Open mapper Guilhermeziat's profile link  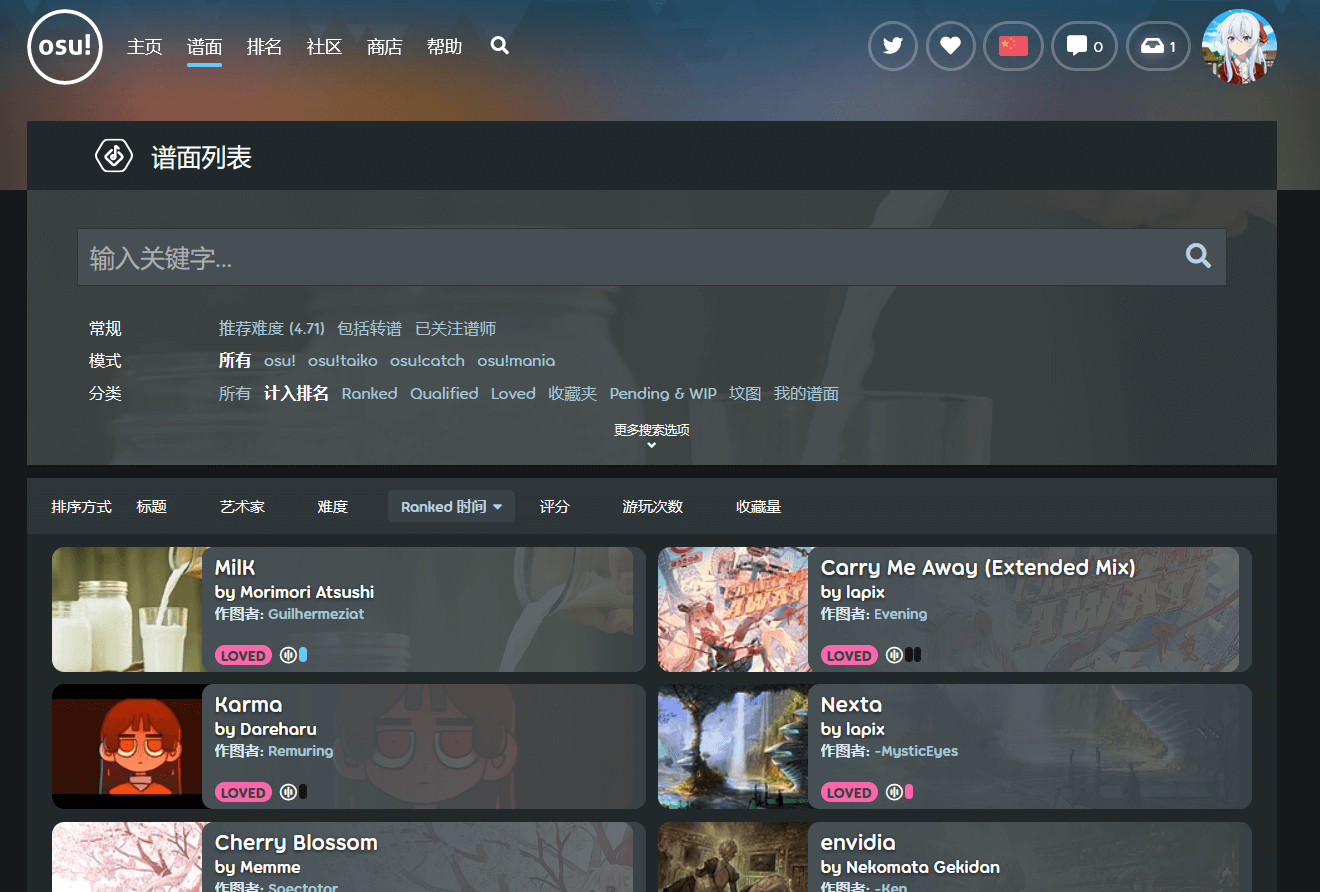pos(316,614)
